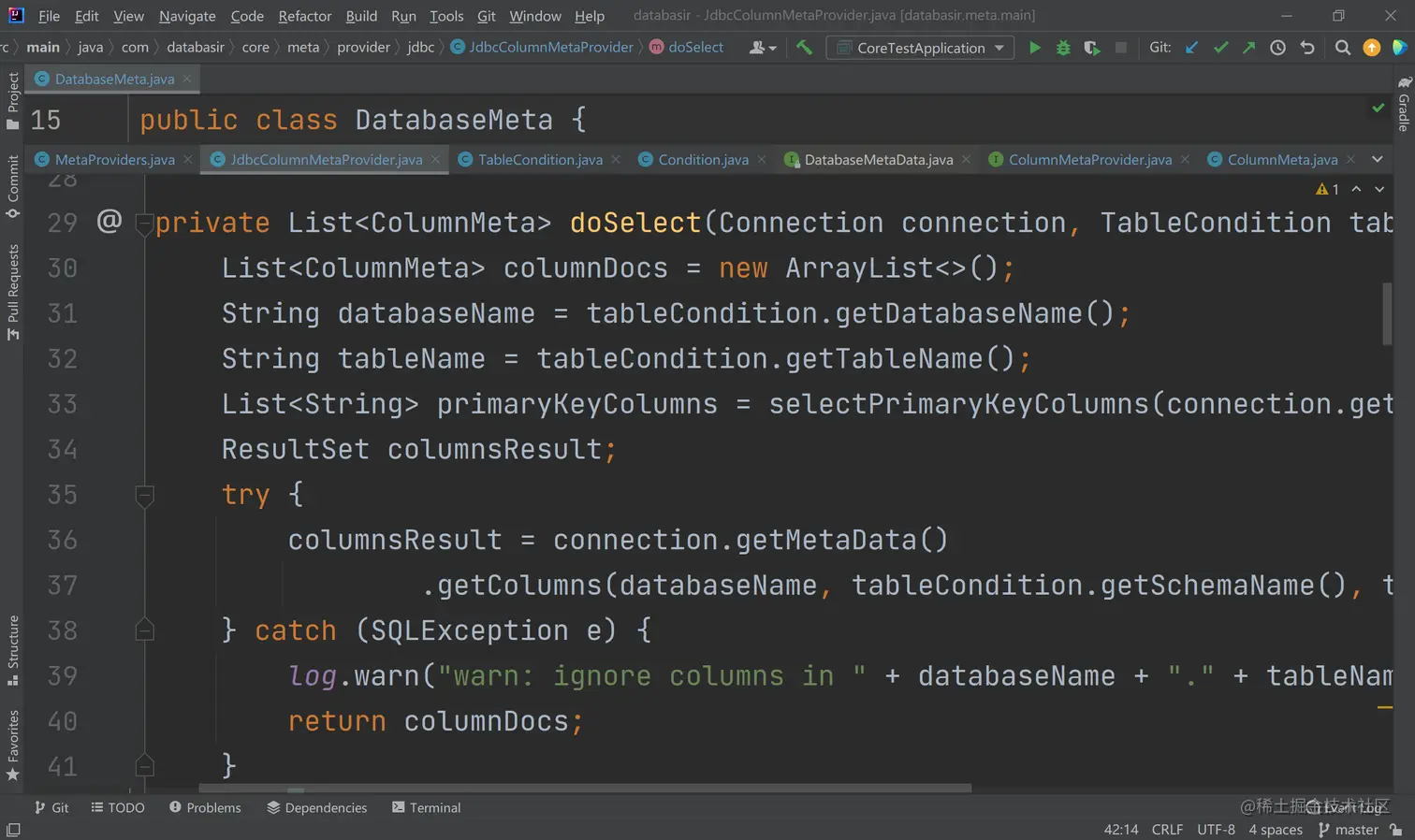Toggle the fold marker on line 41

pos(144,765)
